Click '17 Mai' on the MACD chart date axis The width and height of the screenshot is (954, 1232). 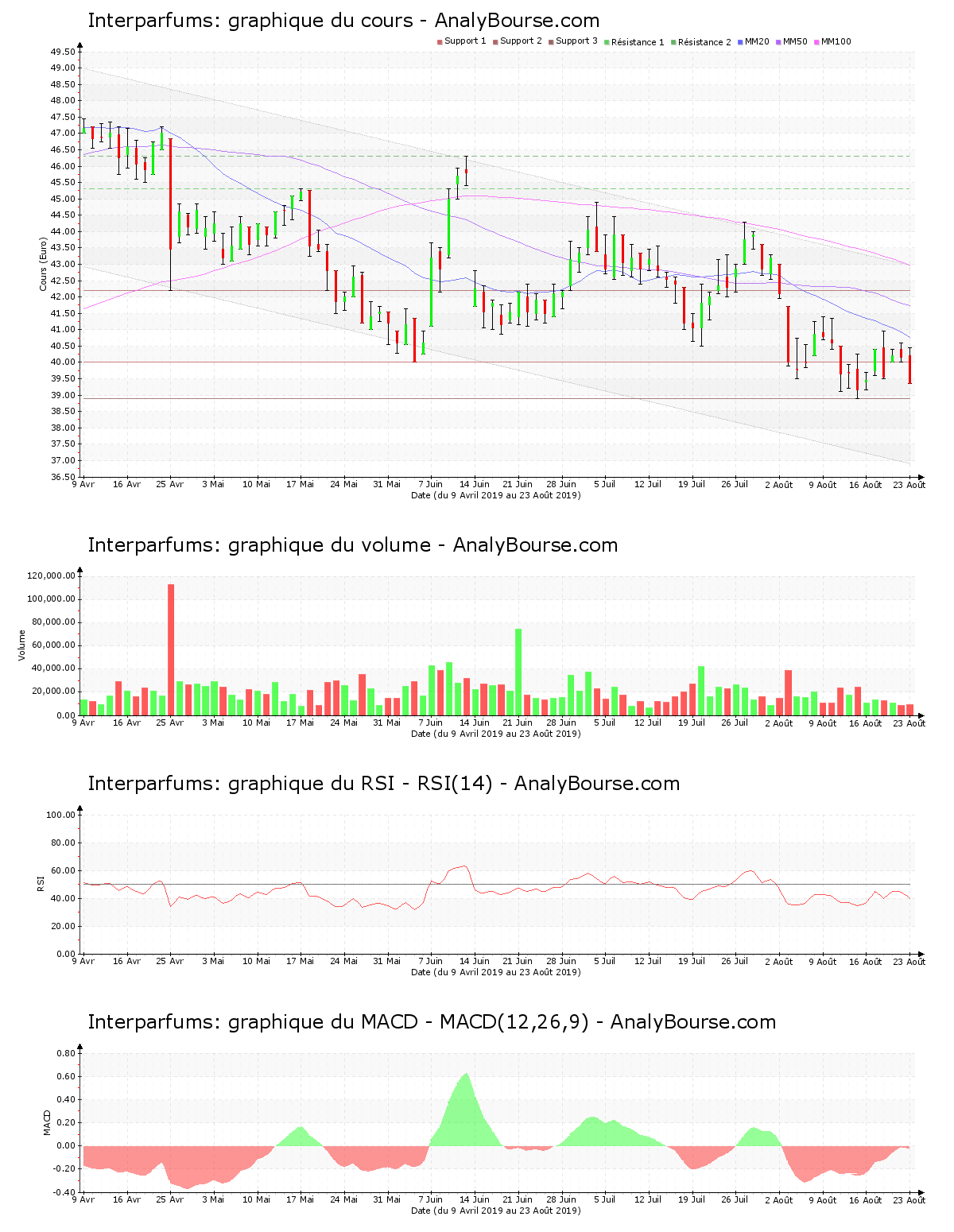(x=301, y=1199)
